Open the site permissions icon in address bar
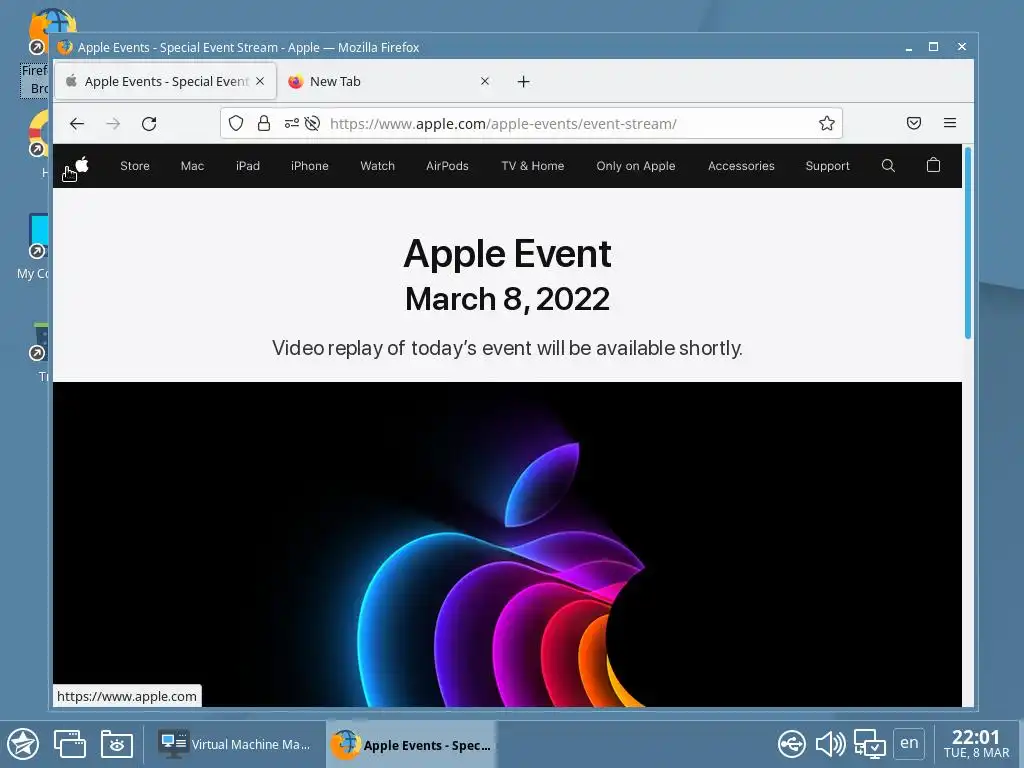Screen dimensions: 1024x768 [x=291, y=123]
